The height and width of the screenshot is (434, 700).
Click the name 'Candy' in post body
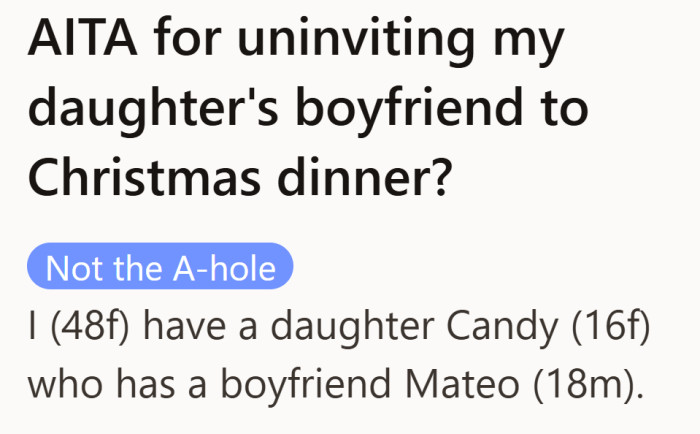502,328
